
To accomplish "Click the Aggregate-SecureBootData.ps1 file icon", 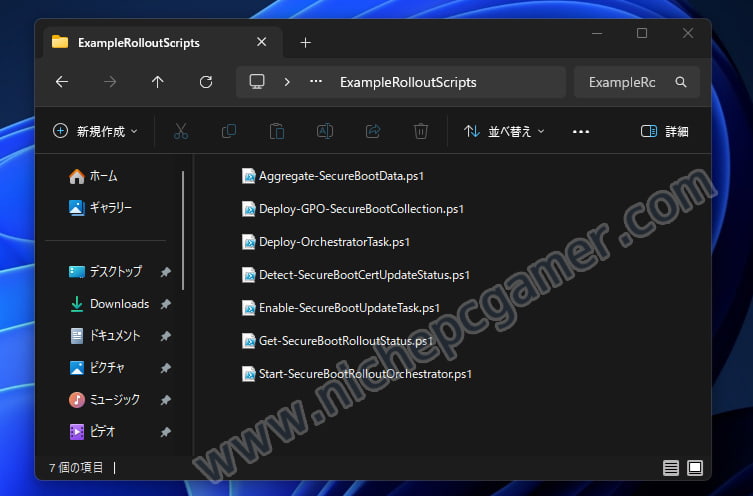I will point(248,176).
